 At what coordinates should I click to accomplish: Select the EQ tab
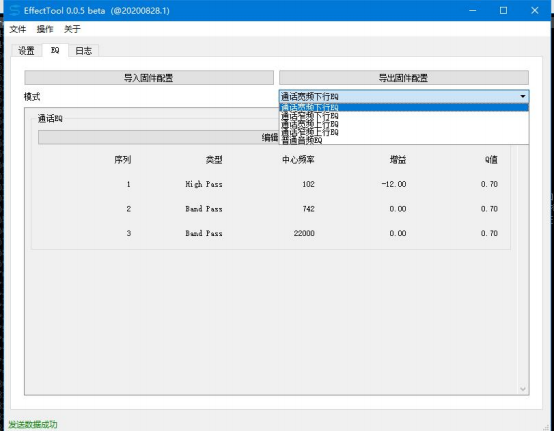click(x=55, y=50)
